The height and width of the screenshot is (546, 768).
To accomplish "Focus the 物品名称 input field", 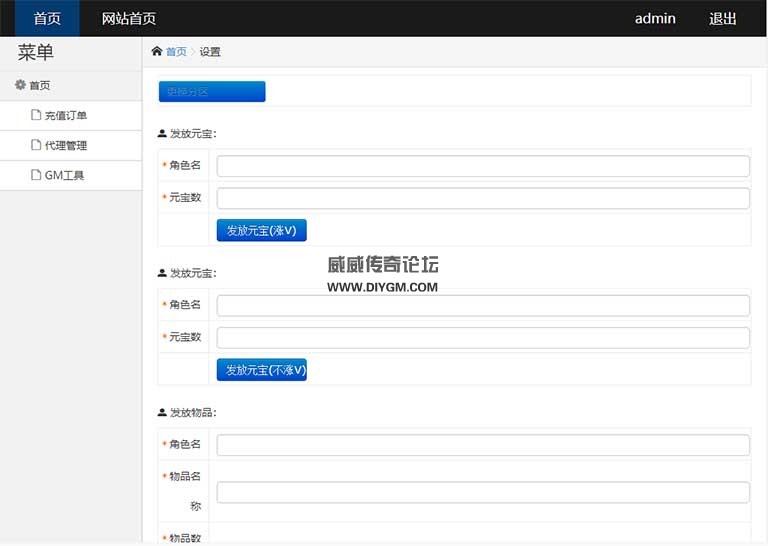I will pos(483,492).
